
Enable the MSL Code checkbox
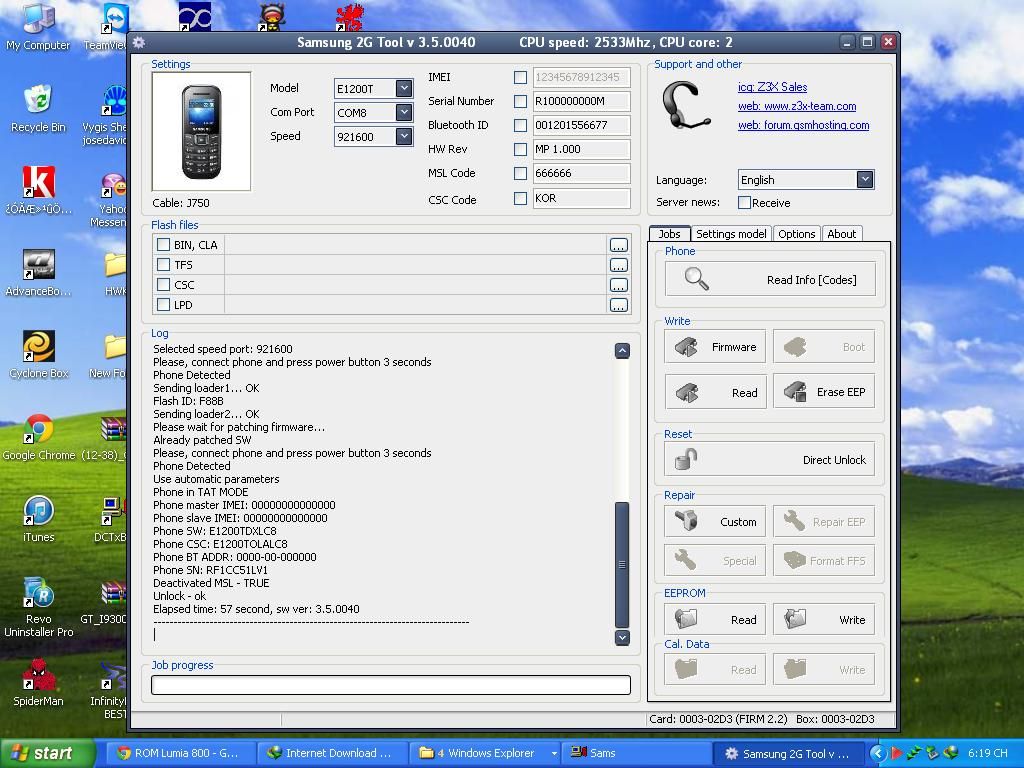click(520, 173)
